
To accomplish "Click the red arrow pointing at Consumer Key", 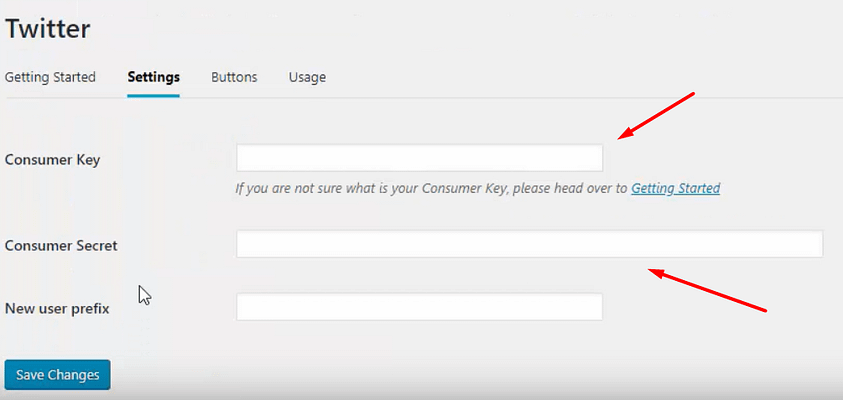I will (657, 114).
